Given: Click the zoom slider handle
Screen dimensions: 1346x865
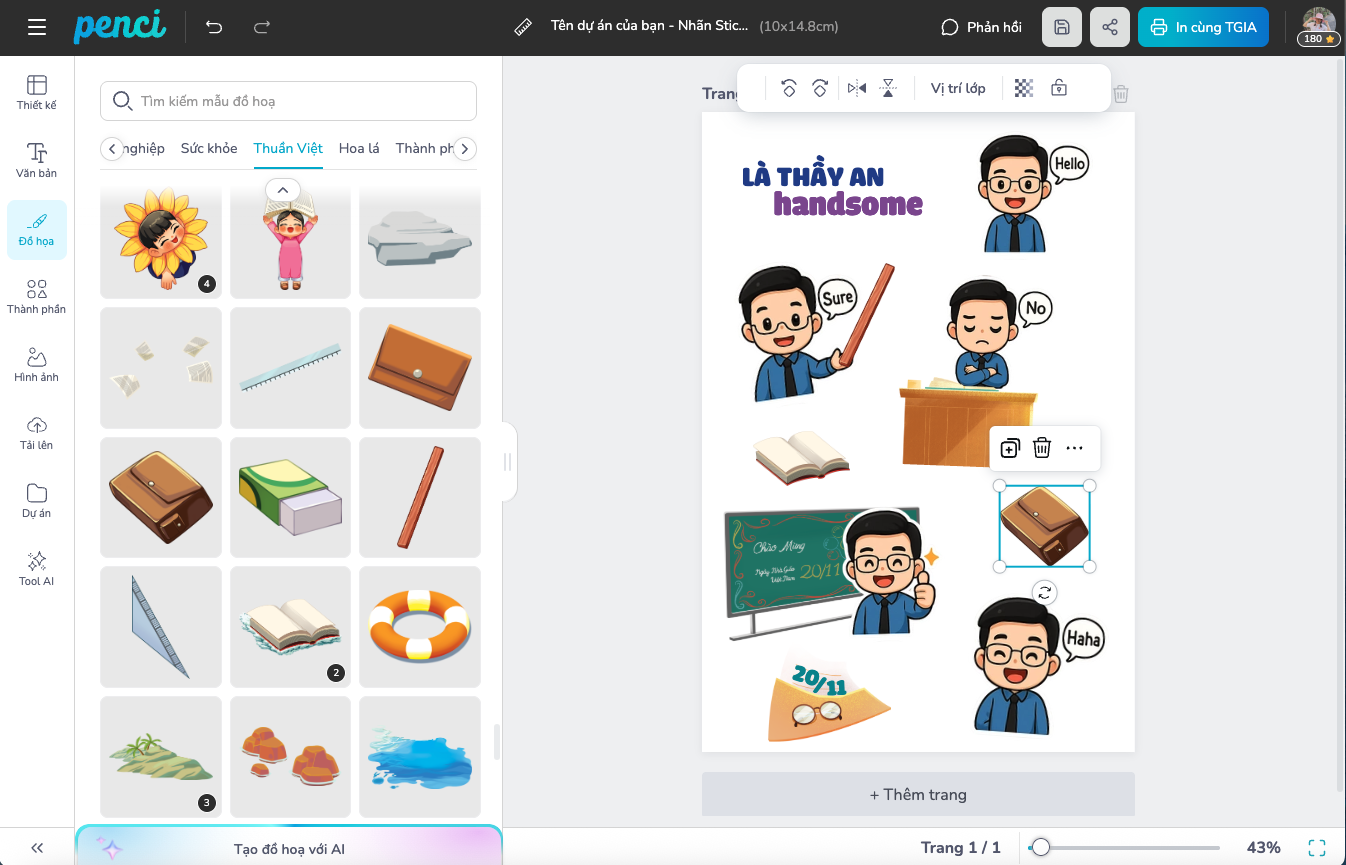Looking at the screenshot, I should click(1041, 847).
